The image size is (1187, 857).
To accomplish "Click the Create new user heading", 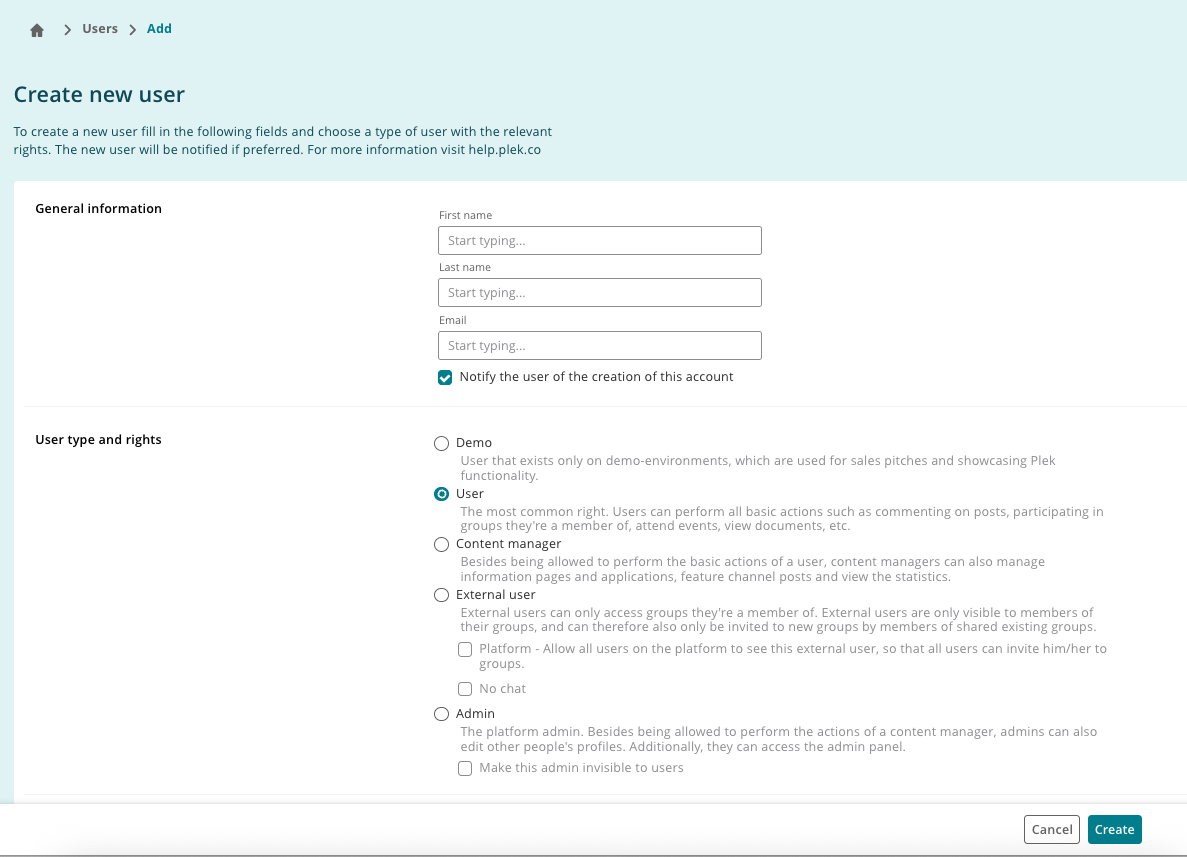I will pyautogui.click(x=99, y=95).
